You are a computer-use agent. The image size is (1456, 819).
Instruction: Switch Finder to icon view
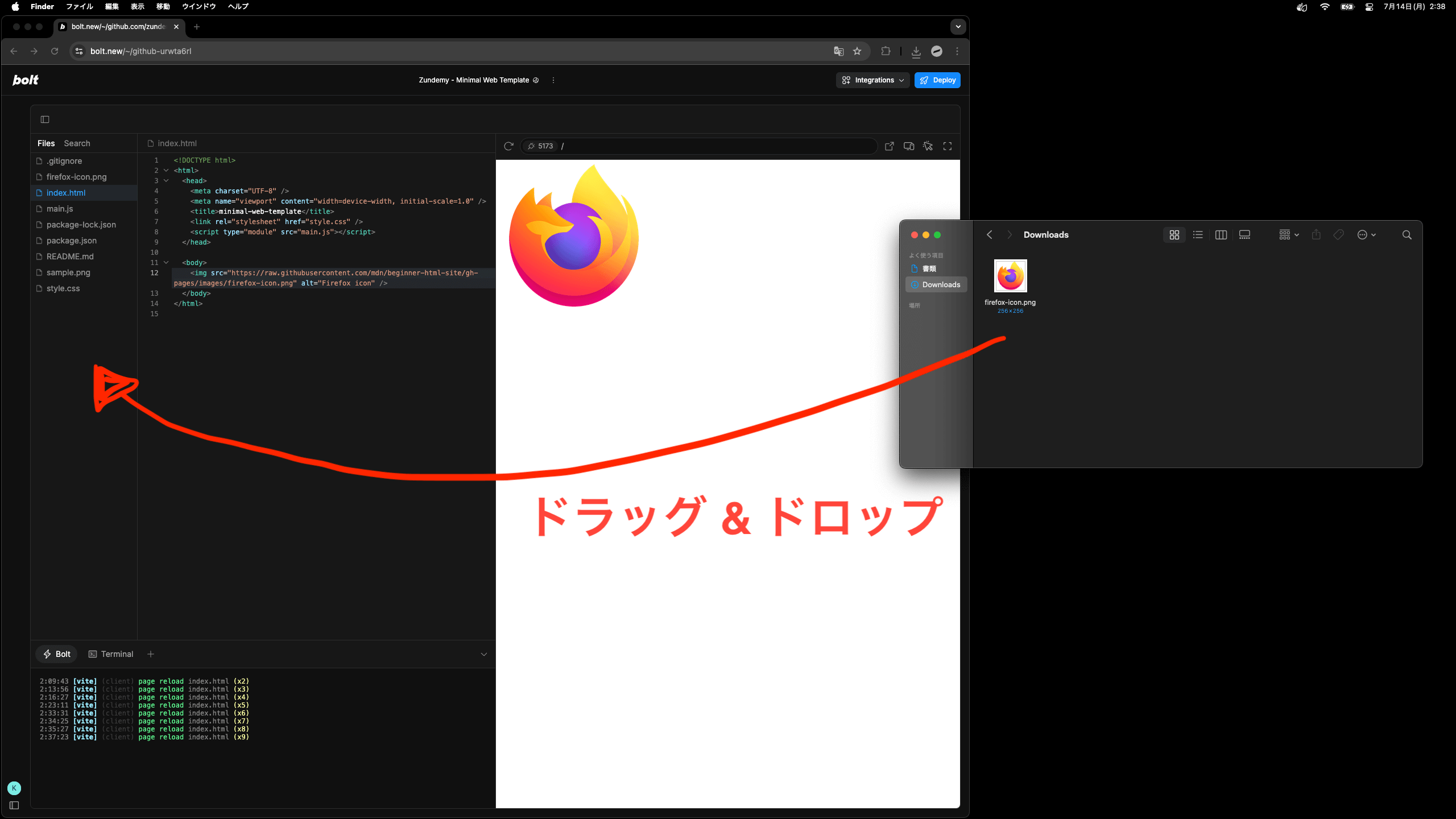click(x=1174, y=235)
